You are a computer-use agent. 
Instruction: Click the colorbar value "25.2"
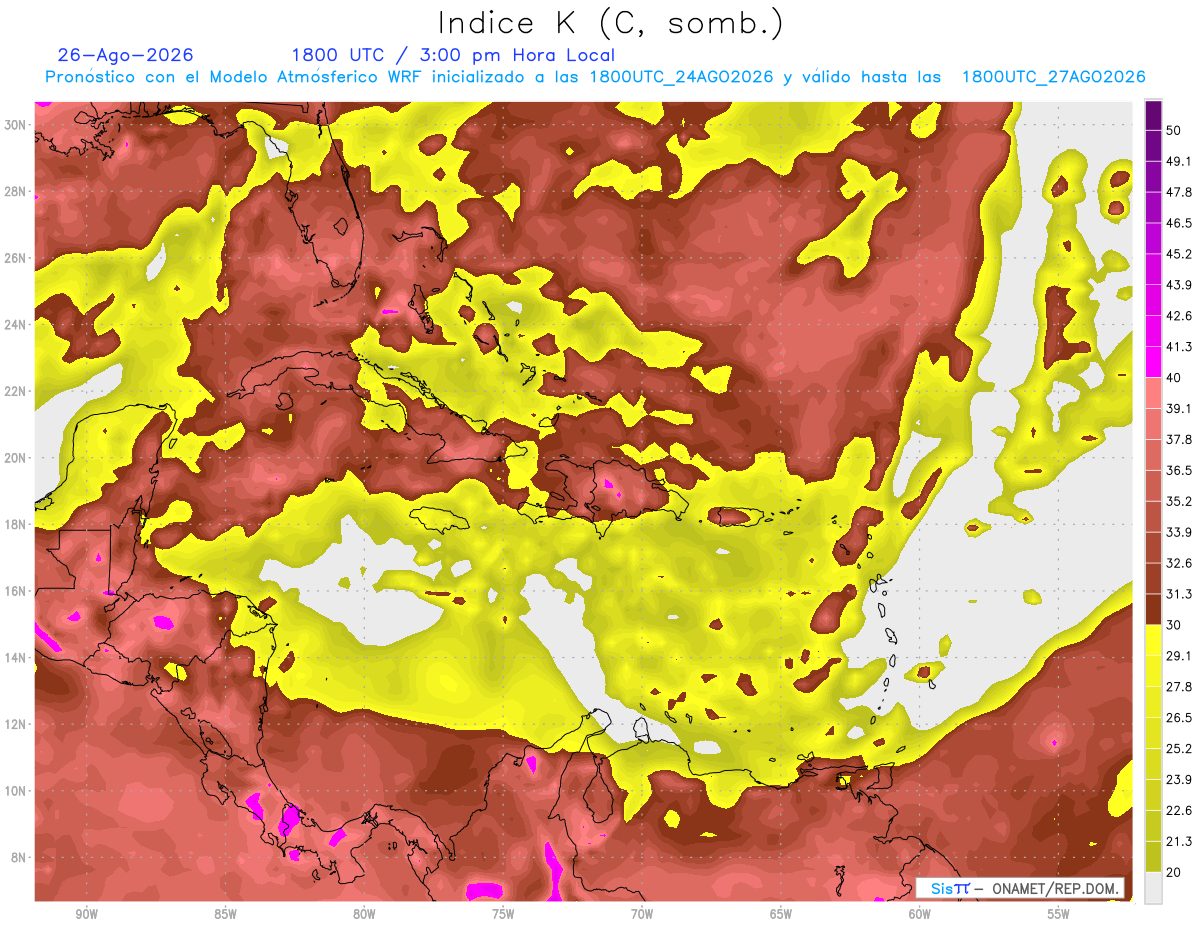(x=1179, y=749)
